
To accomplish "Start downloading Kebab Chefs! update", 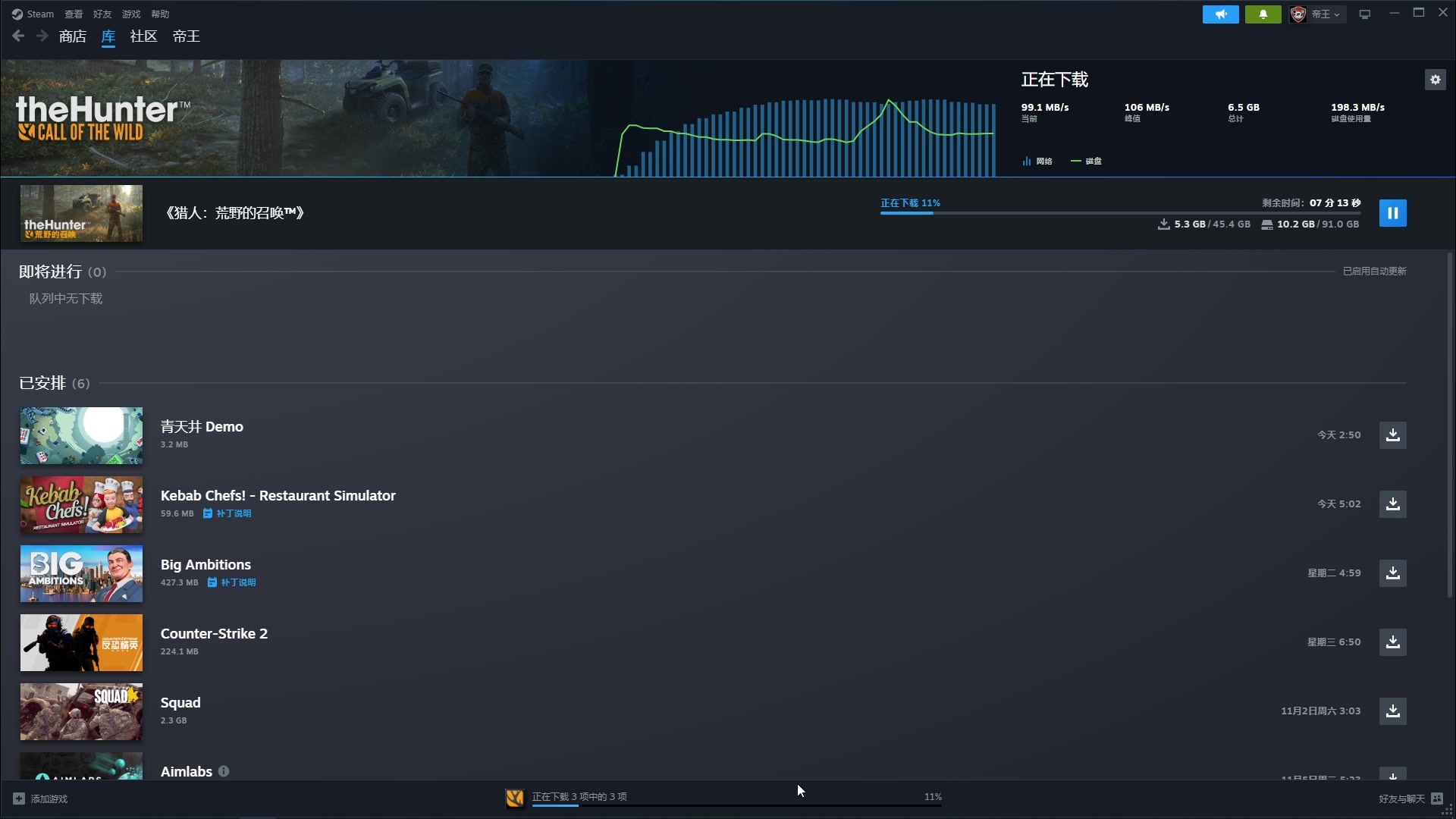I will (1392, 504).
